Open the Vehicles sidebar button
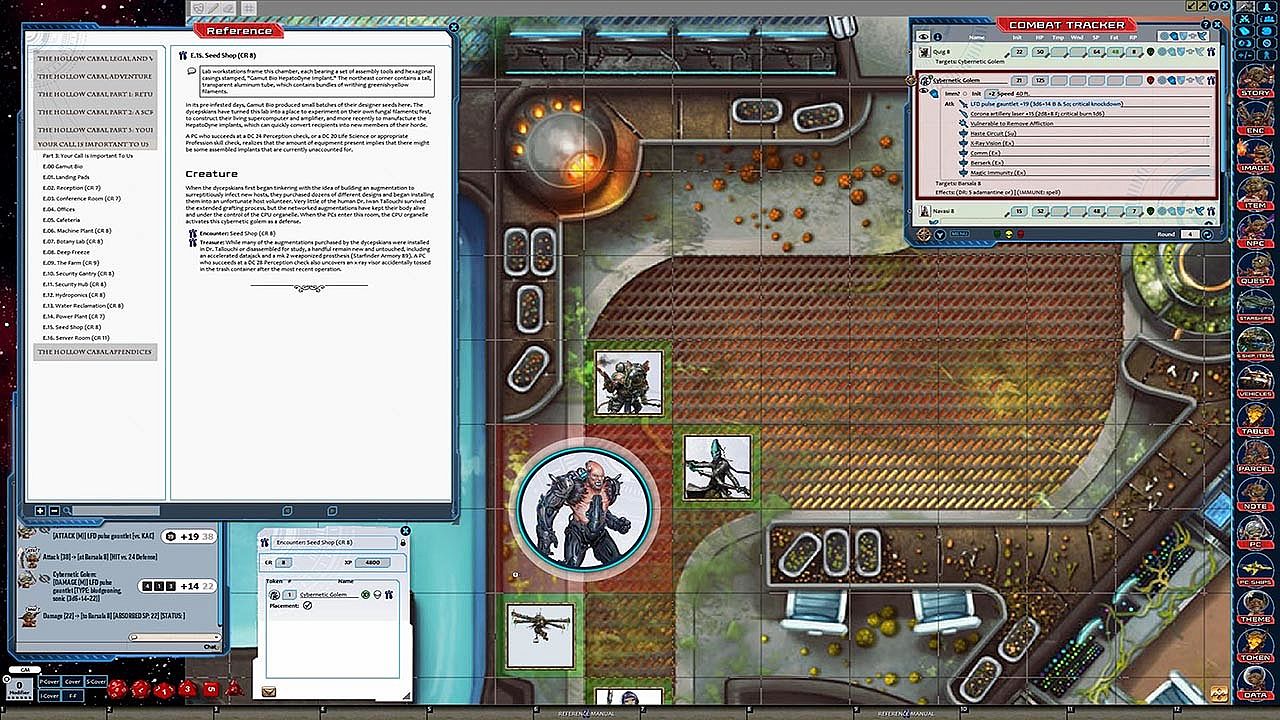 tap(1255, 380)
